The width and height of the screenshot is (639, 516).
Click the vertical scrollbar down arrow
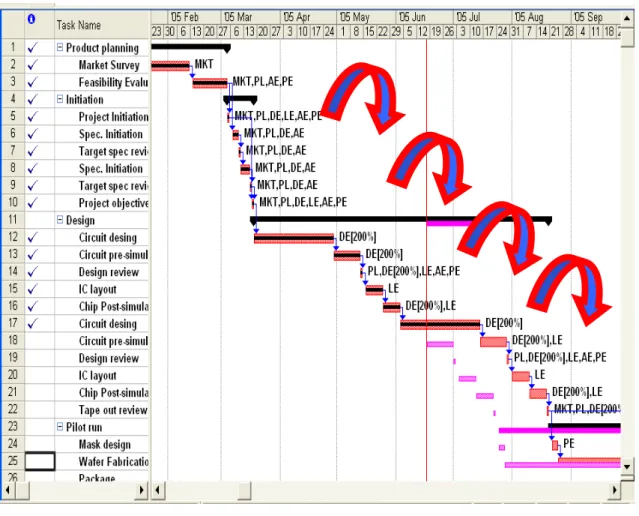tap(627, 467)
